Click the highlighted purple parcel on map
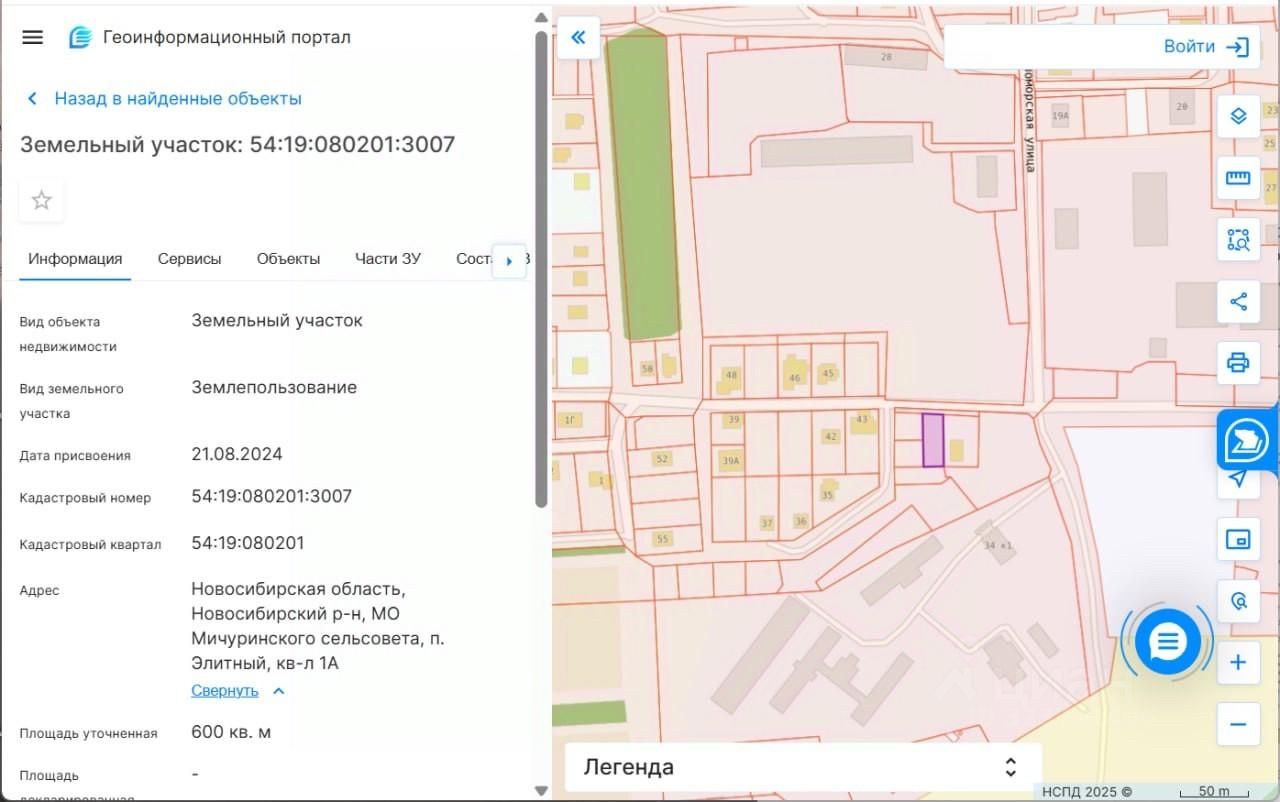1280x802 pixels. [x=932, y=440]
